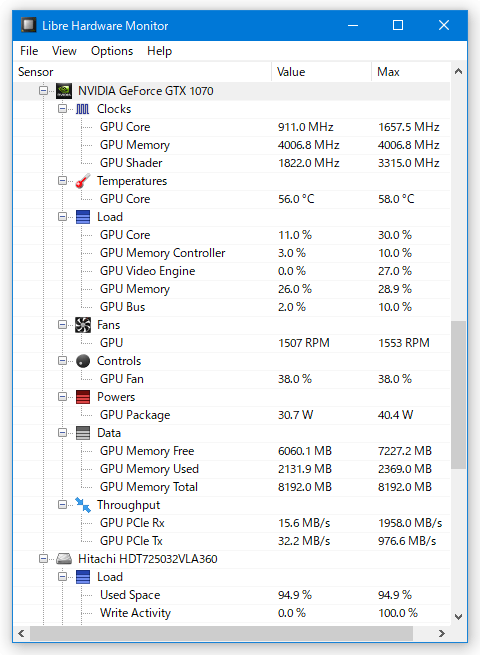Click the Hitachi hard drive icon
Image resolution: width=480 pixels, height=655 pixels.
click(64, 559)
